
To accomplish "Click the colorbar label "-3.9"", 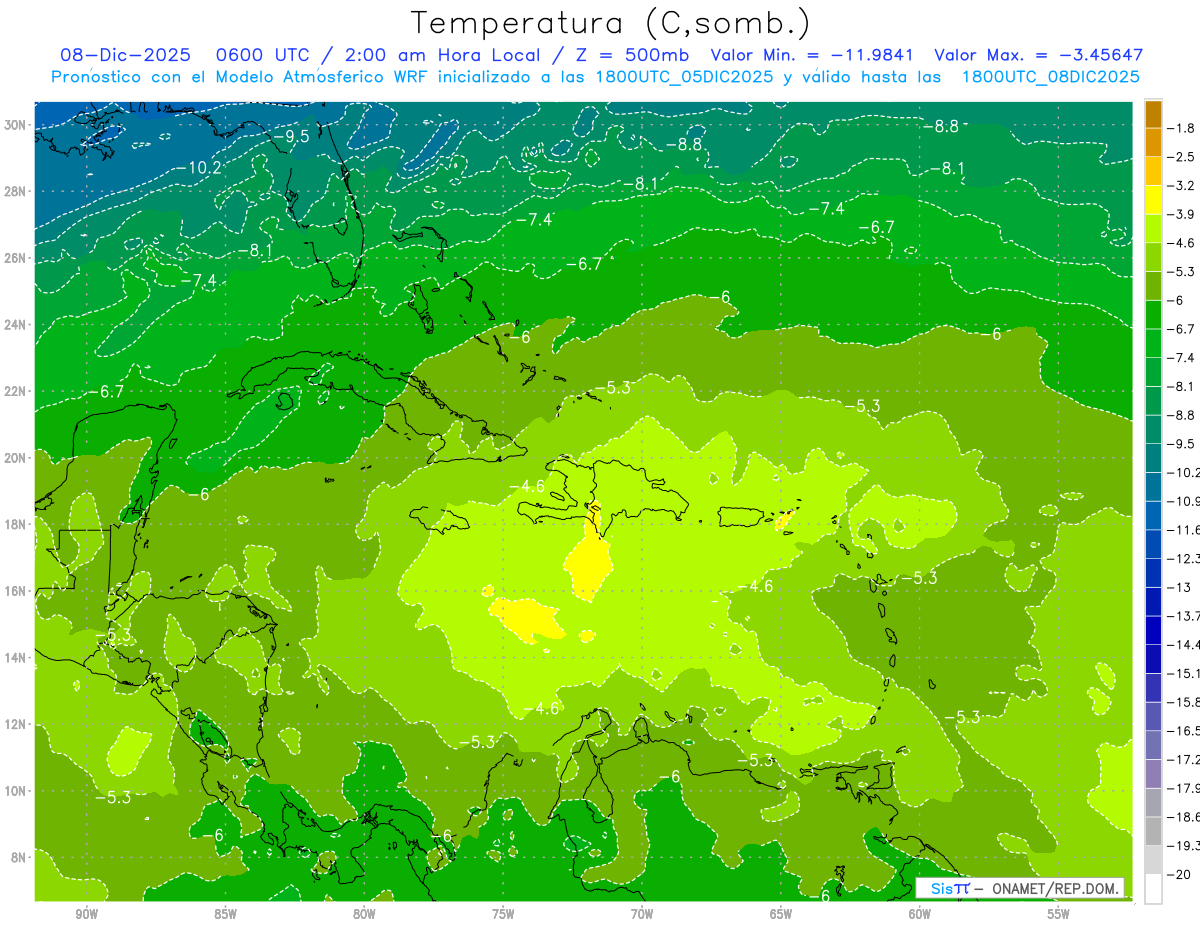I will point(1183,214).
